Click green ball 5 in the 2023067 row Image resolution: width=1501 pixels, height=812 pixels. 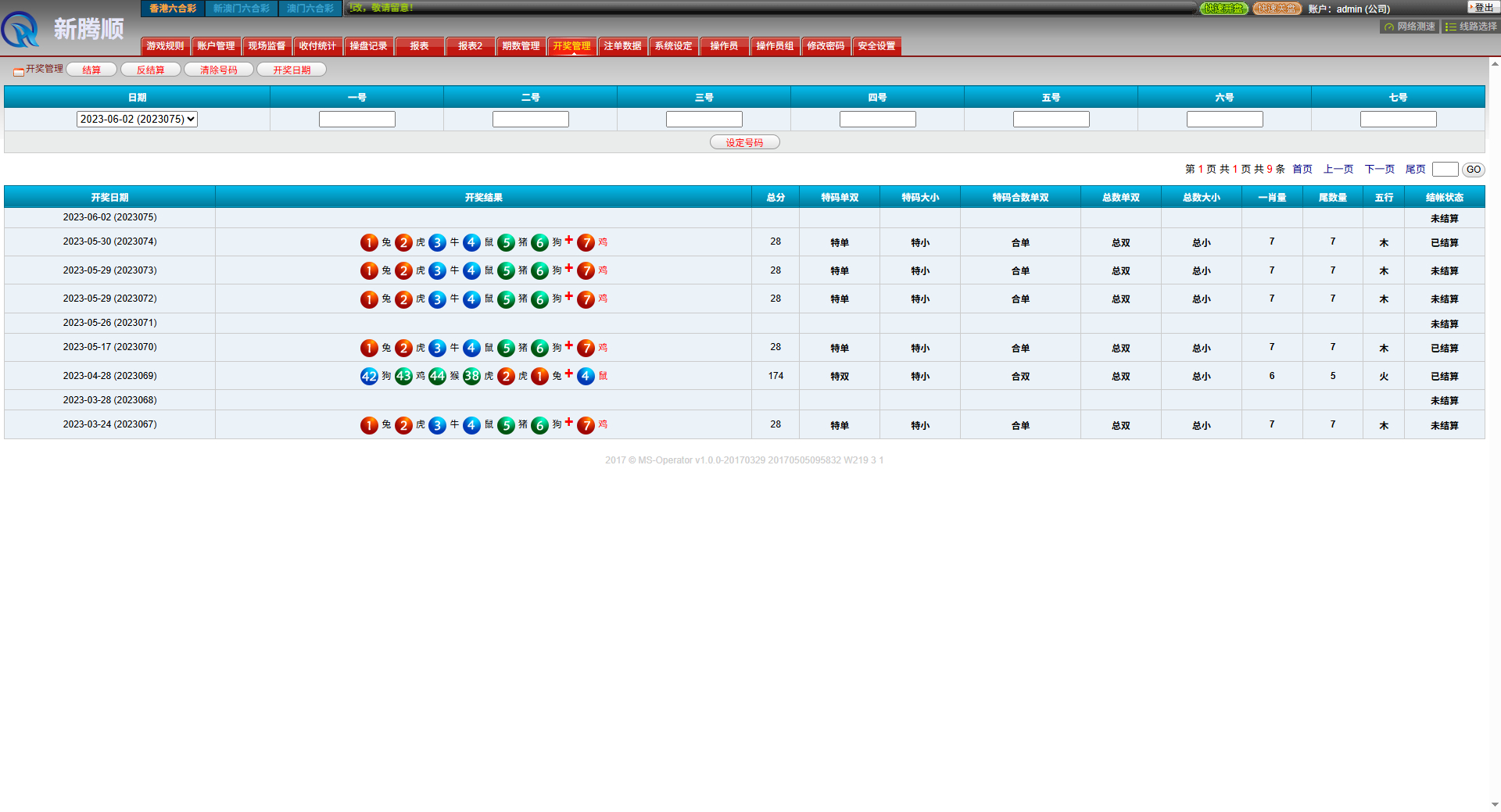[506, 426]
